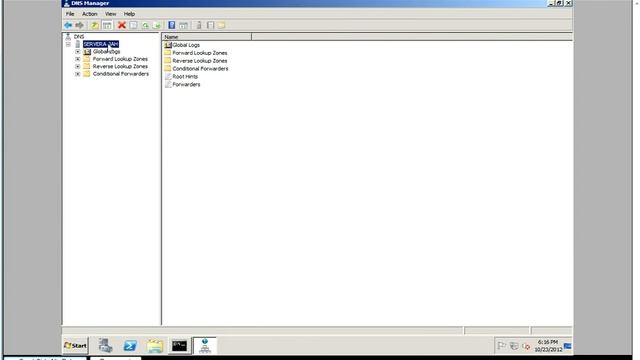Click the red X Delete icon
The height and width of the screenshot is (360, 640).
122,25
